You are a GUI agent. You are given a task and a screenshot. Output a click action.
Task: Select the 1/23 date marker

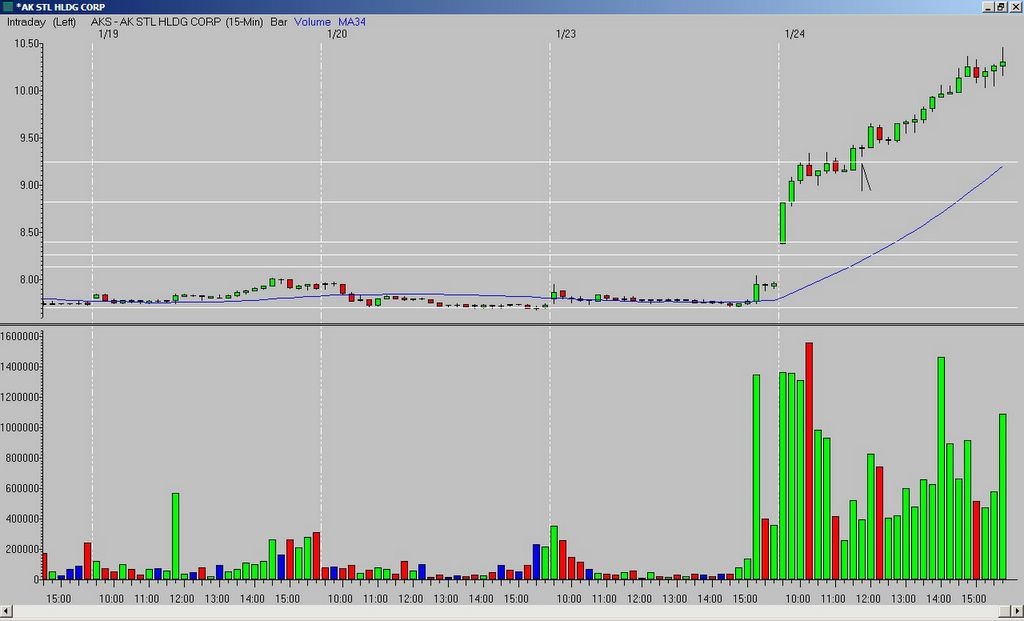(566, 34)
